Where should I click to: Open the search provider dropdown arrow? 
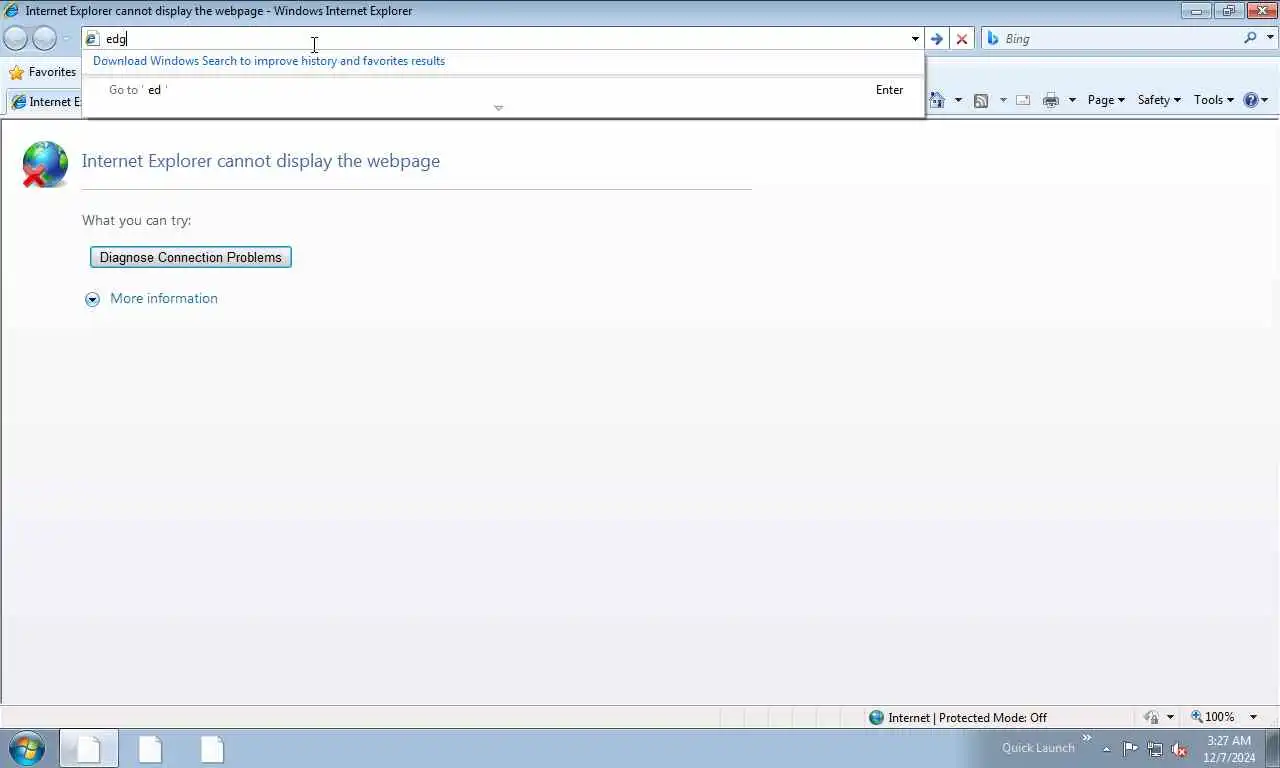1271,39
